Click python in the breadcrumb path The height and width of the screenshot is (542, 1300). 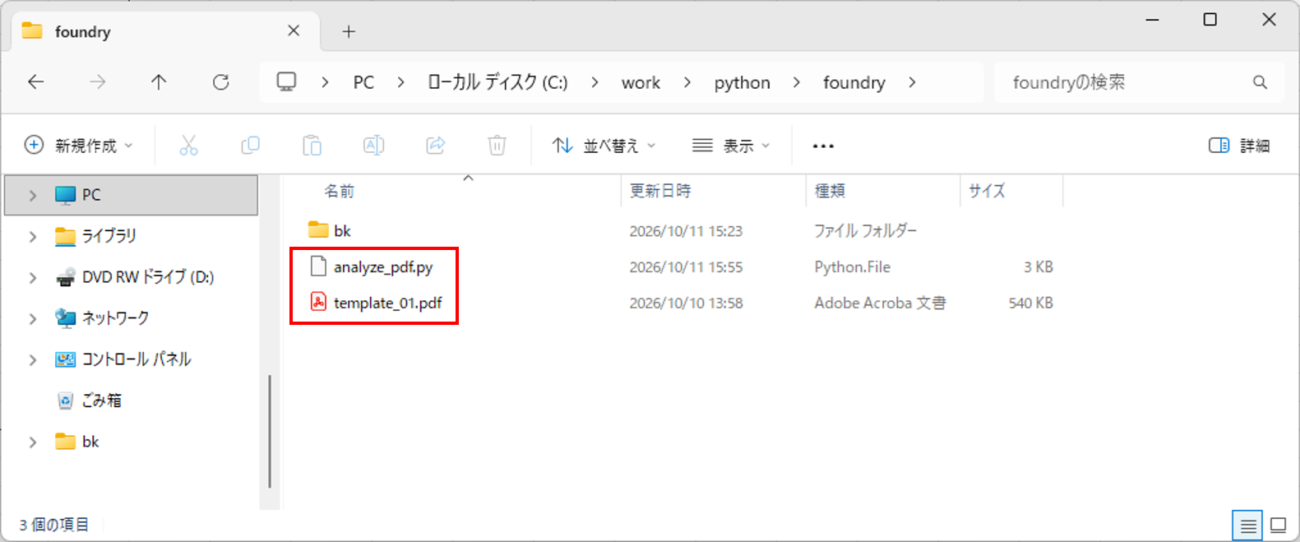tap(742, 82)
